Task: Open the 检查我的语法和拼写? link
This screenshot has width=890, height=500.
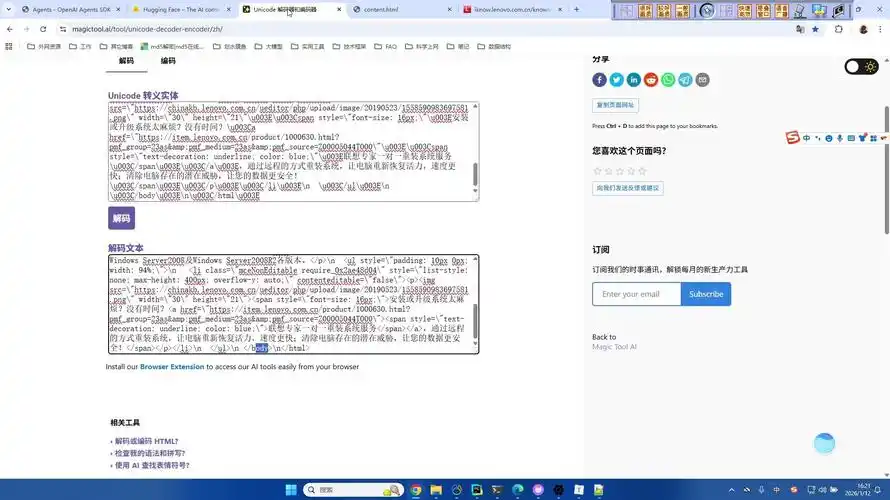Action: (150, 453)
